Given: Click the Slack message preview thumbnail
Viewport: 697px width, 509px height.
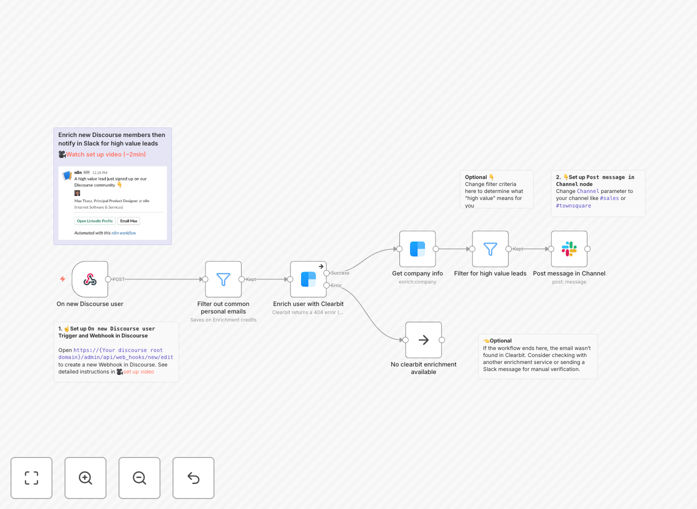Looking at the screenshot, I should (x=112, y=203).
